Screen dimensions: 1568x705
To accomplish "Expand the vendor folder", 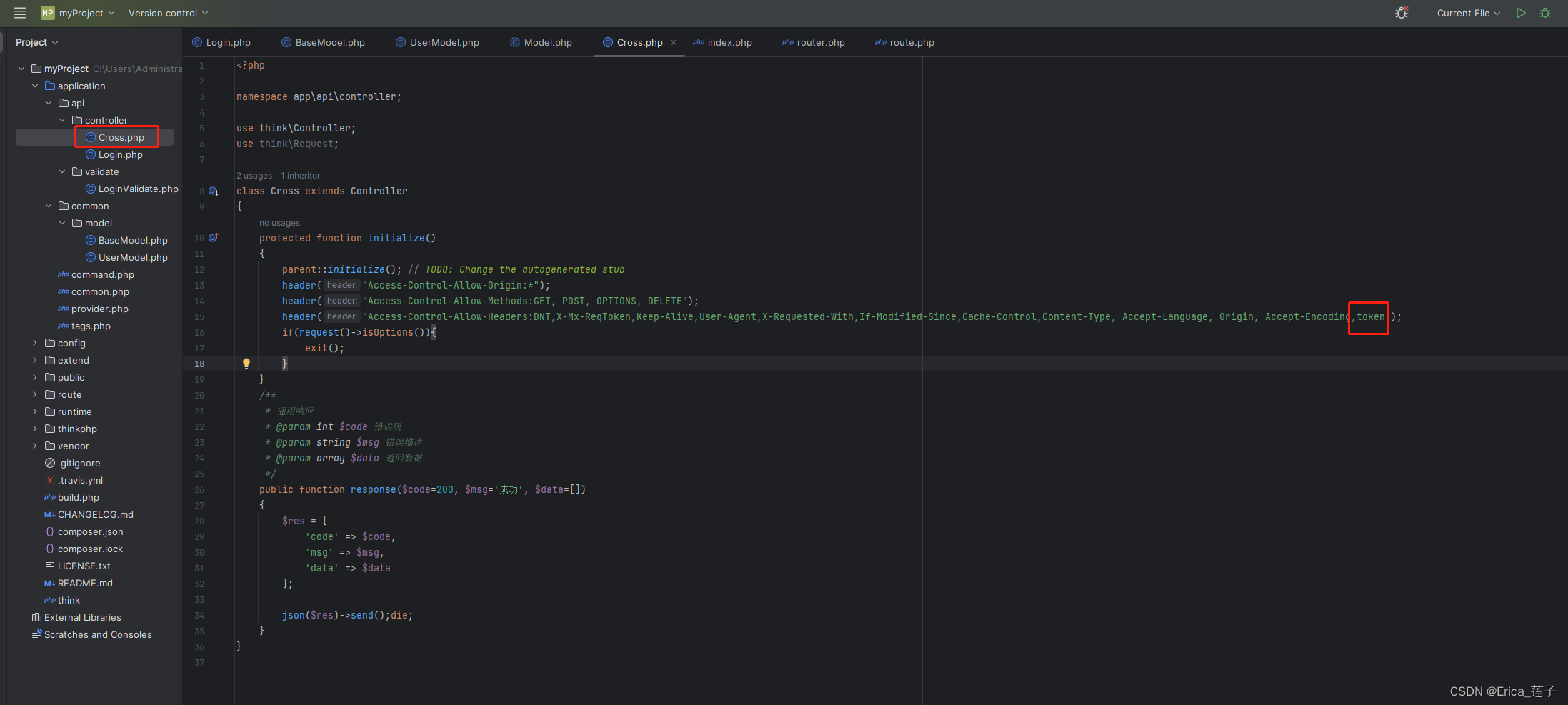I will tap(34, 446).
